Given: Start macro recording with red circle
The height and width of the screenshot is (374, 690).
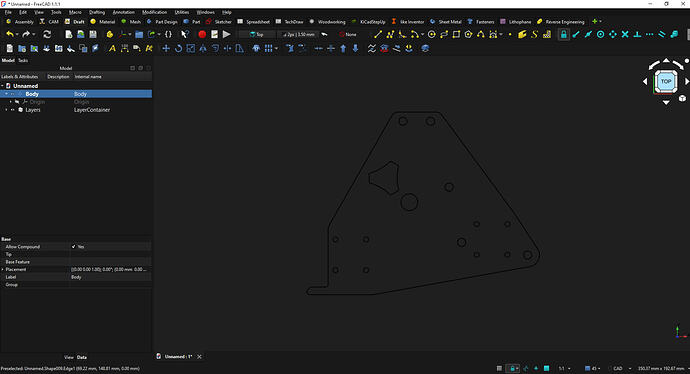Looking at the screenshot, I should (202, 34).
